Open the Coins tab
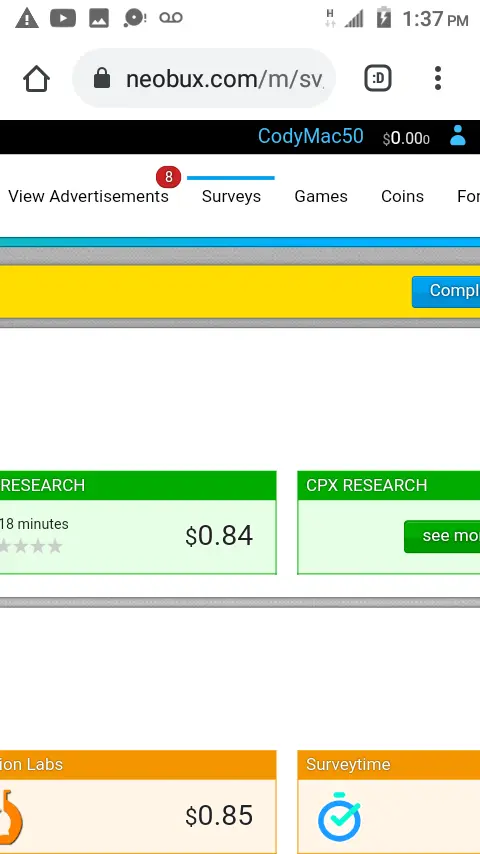The image size is (480, 854). pos(402,197)
